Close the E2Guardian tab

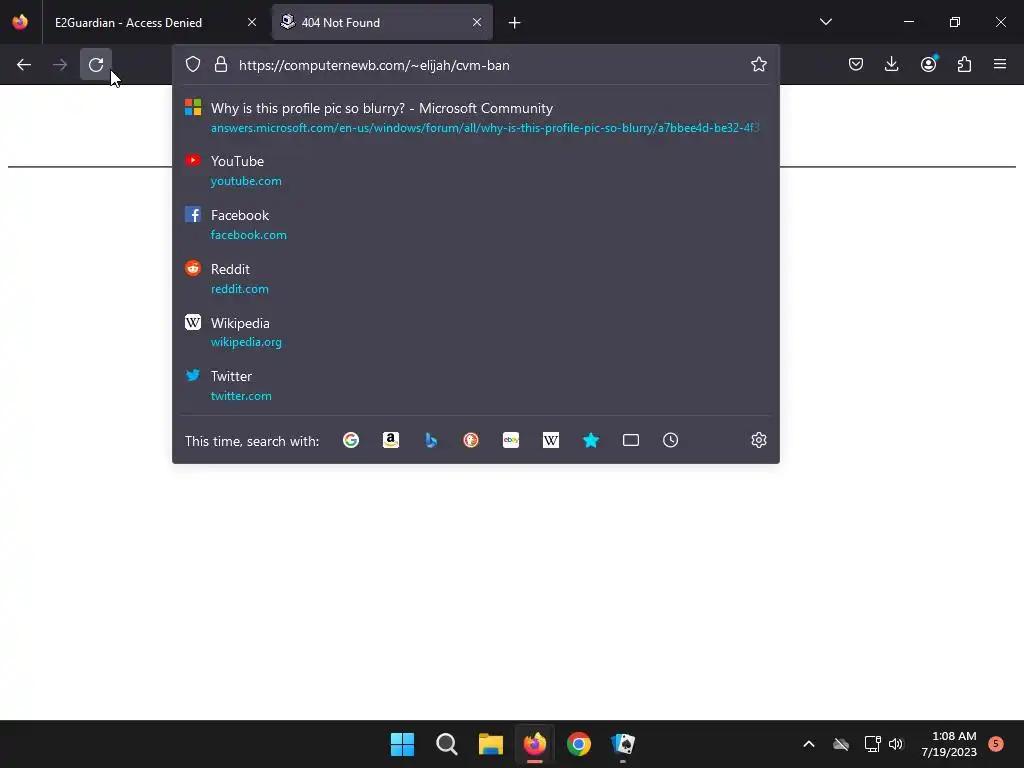pyautogui.click(x=251, y=22)
